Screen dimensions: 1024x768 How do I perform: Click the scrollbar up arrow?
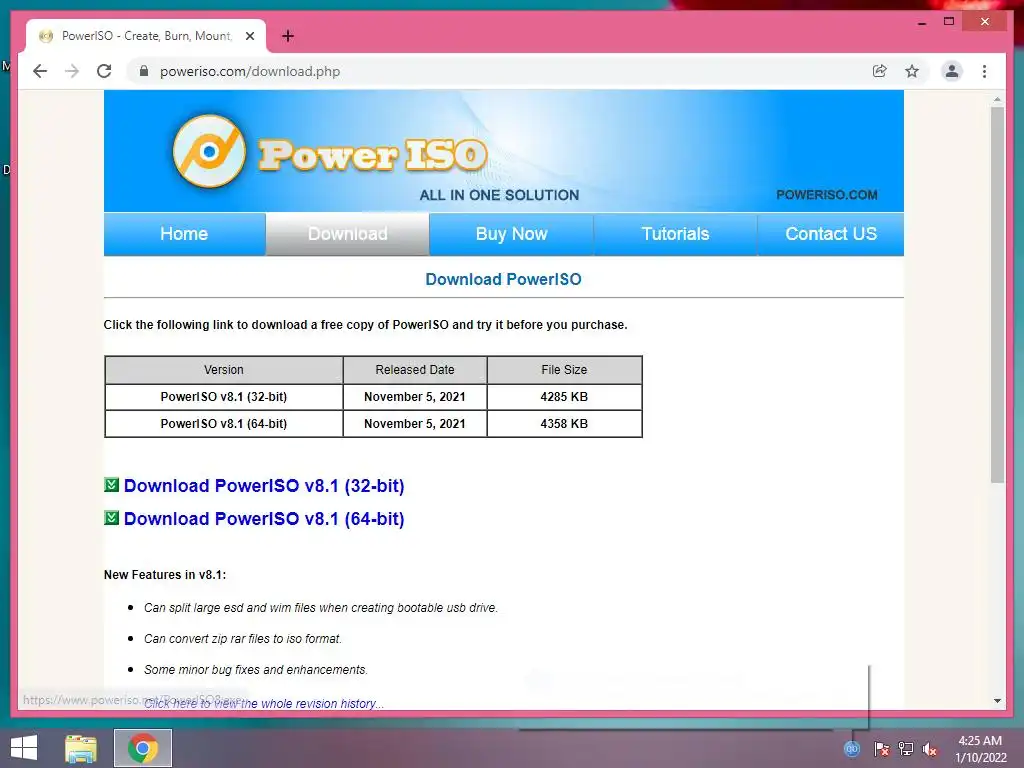997,99
